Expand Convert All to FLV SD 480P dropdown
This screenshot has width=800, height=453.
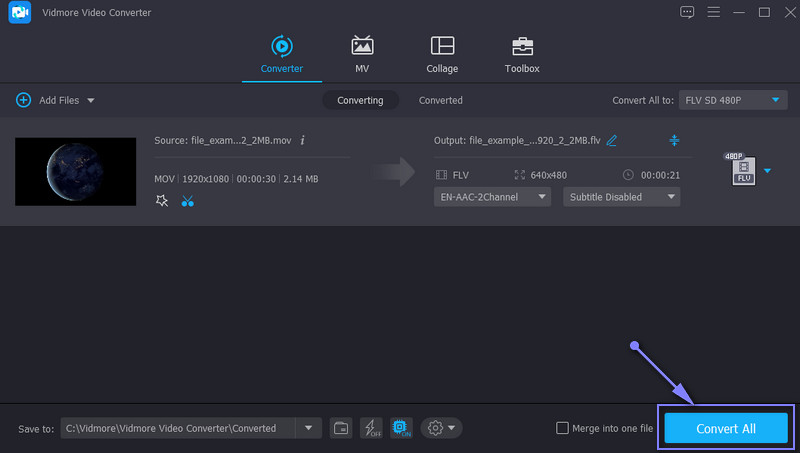tap(733, 100)
